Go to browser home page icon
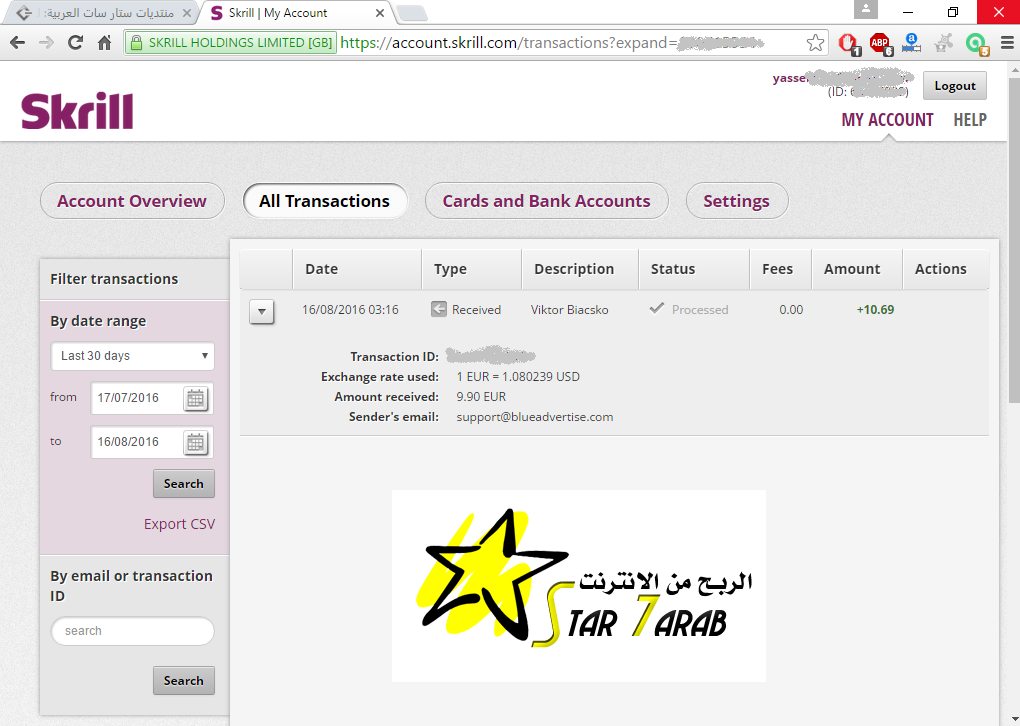The width and height of the screenshot is (1020, 726). point(104,43)
